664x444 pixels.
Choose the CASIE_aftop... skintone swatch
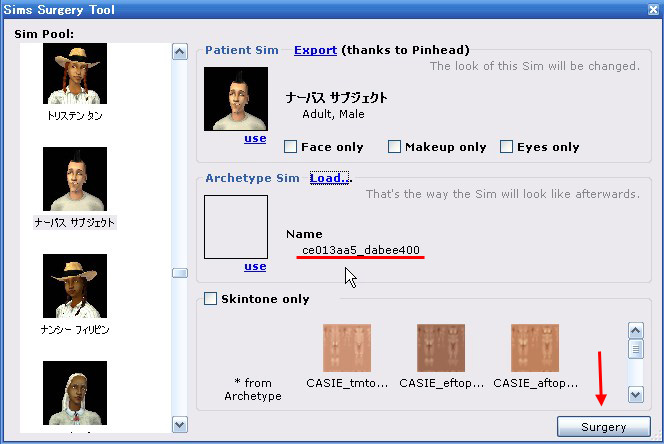tap(535, 348)
